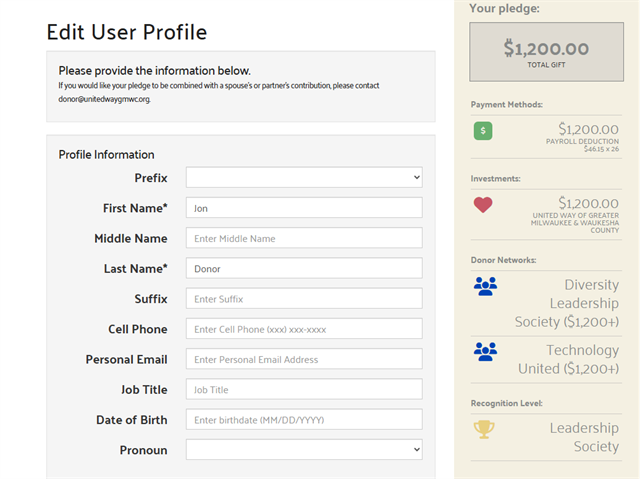This screenshot has height=479, width=640.
Task: Click the Profile Information section title
Action: point(107,155)
